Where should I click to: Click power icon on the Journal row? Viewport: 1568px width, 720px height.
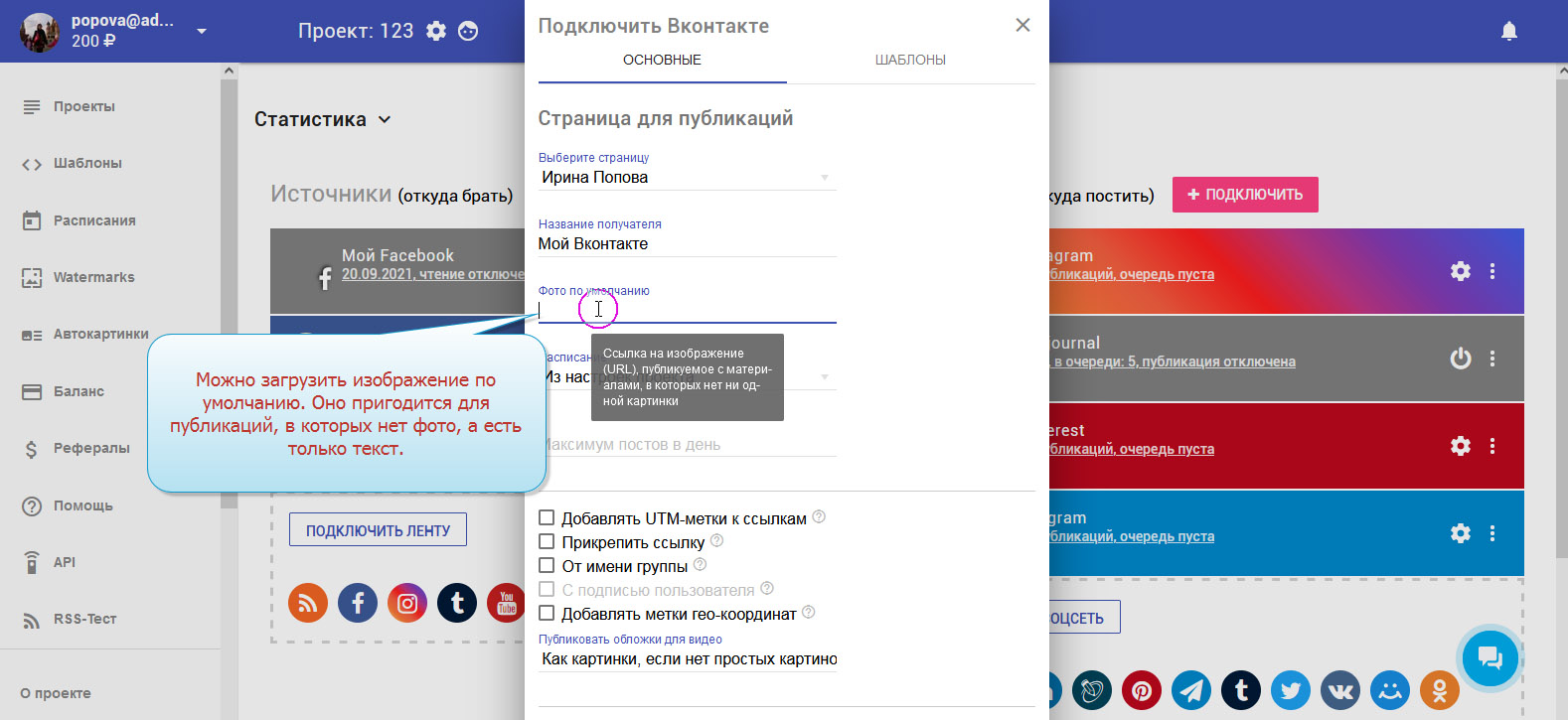1460,359
